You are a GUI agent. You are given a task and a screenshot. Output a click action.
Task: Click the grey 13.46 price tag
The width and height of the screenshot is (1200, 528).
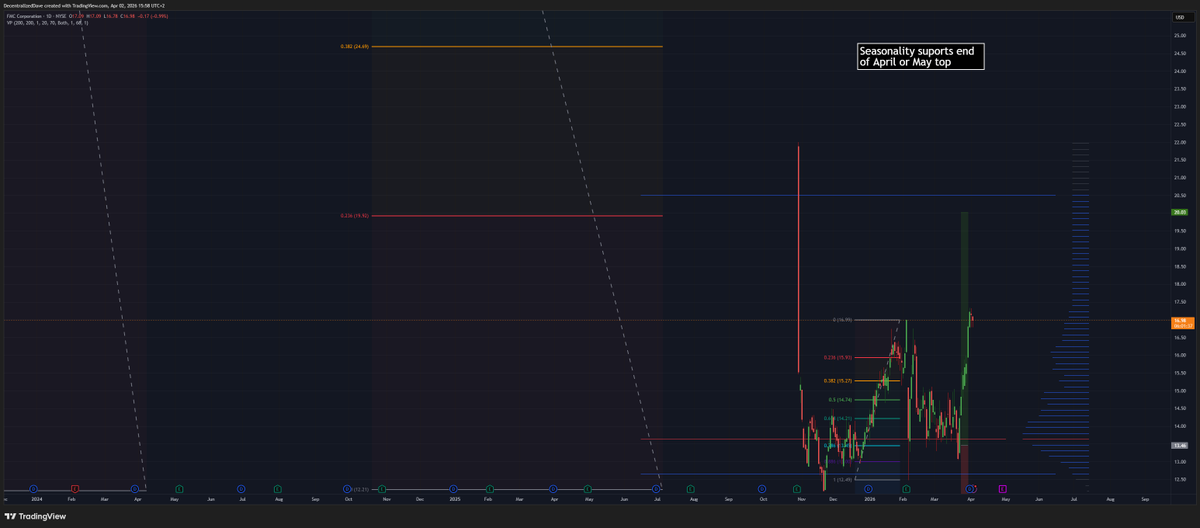tap(1180, 446)
